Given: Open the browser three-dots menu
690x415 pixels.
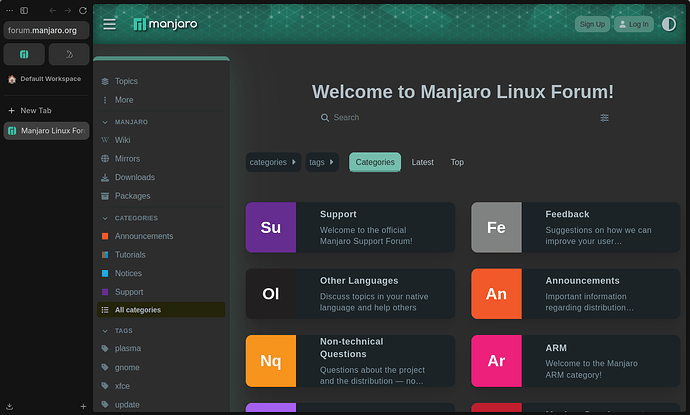Looking at the screenshot, I should click(x=9, y=11).
